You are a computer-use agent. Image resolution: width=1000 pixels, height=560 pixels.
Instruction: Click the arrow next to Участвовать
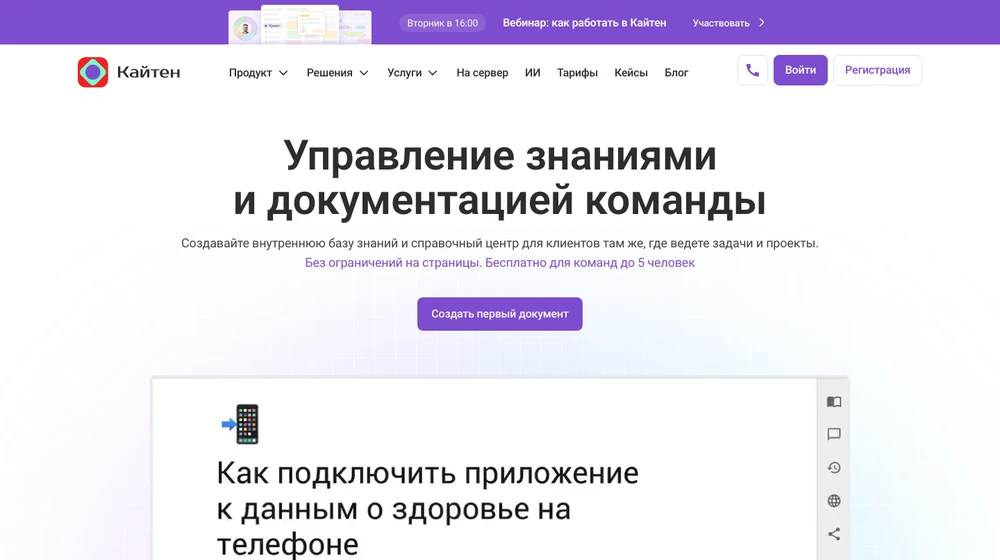click(761, 22)
